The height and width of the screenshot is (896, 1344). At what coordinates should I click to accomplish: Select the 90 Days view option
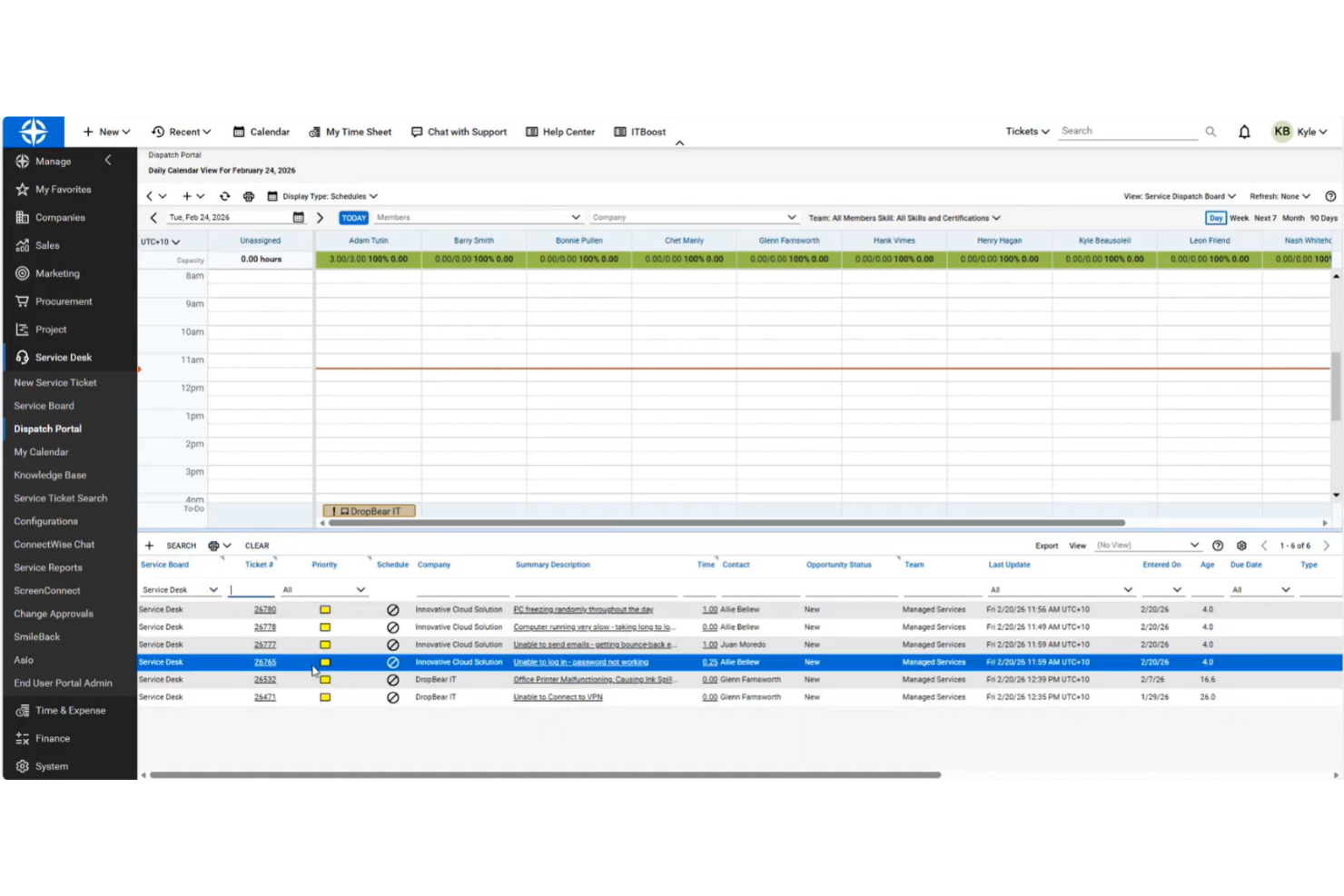click(x=1322, y=218)
